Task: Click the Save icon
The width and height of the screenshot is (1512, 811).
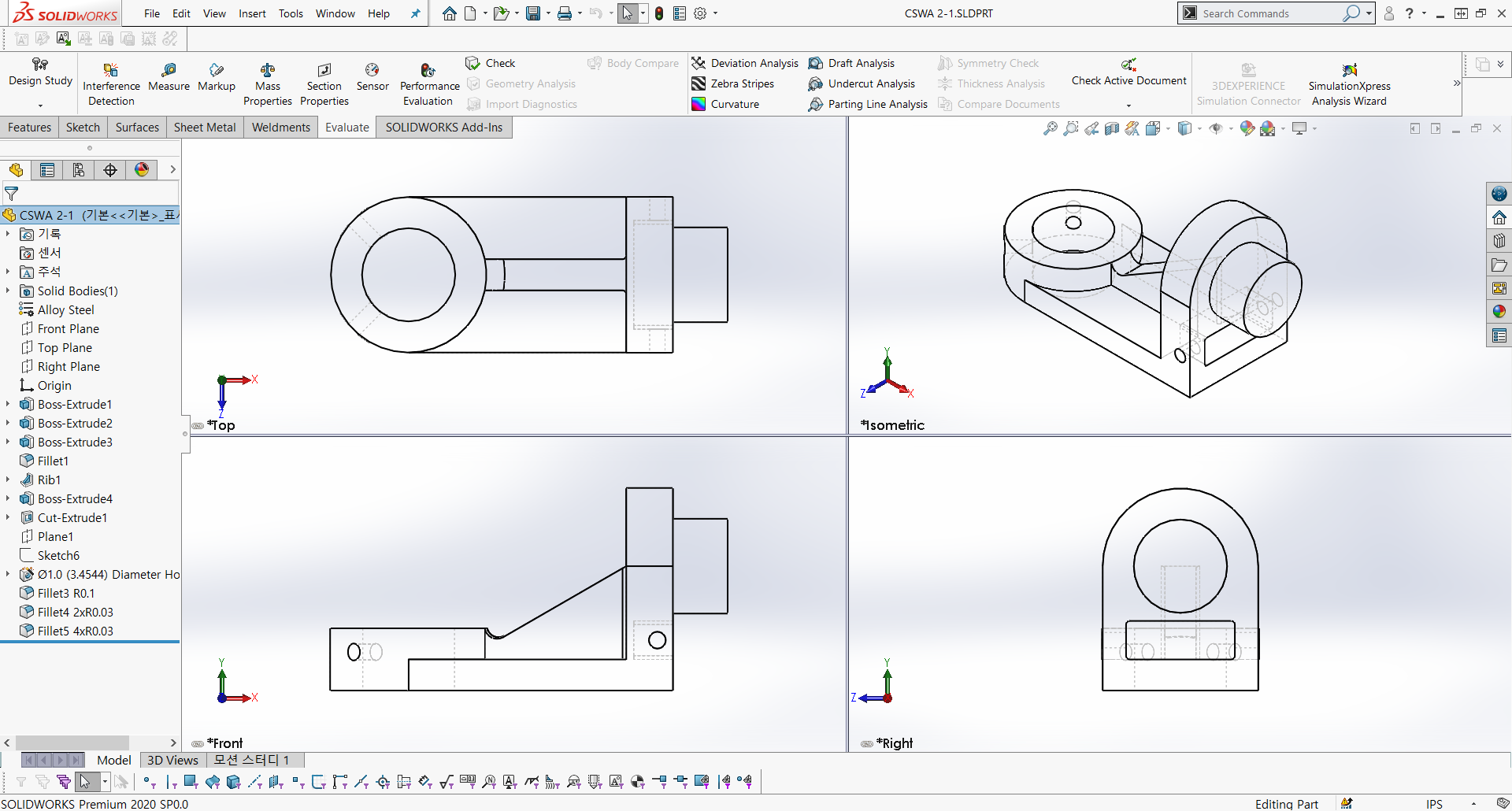Action: click(533, 13)
